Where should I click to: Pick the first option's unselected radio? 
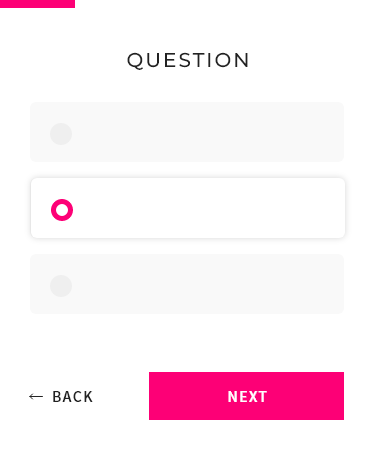coord(61,134)
